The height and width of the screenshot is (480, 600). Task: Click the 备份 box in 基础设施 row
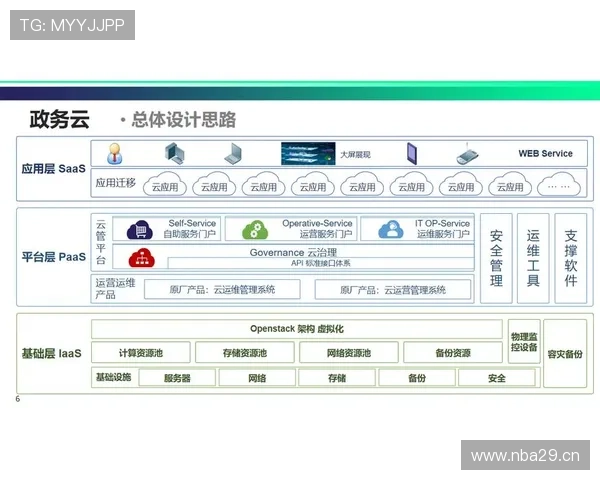tap(417, 378)
